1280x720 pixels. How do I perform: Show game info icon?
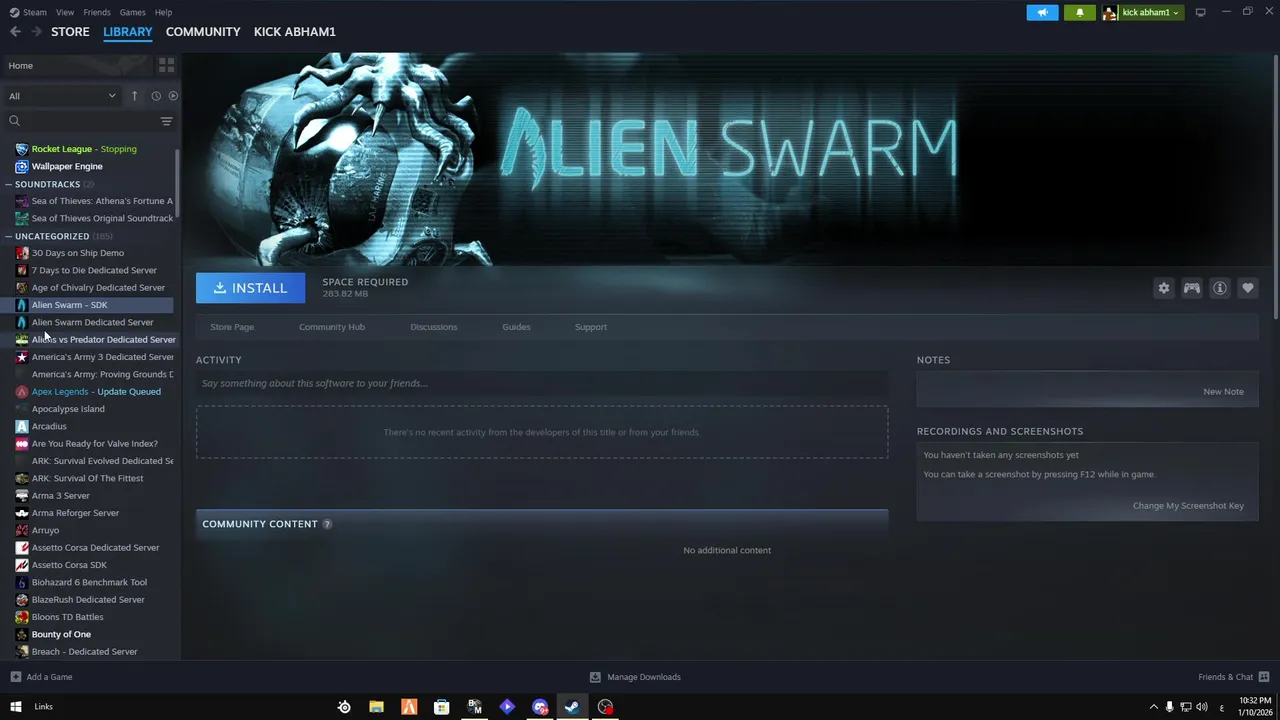1220,288
